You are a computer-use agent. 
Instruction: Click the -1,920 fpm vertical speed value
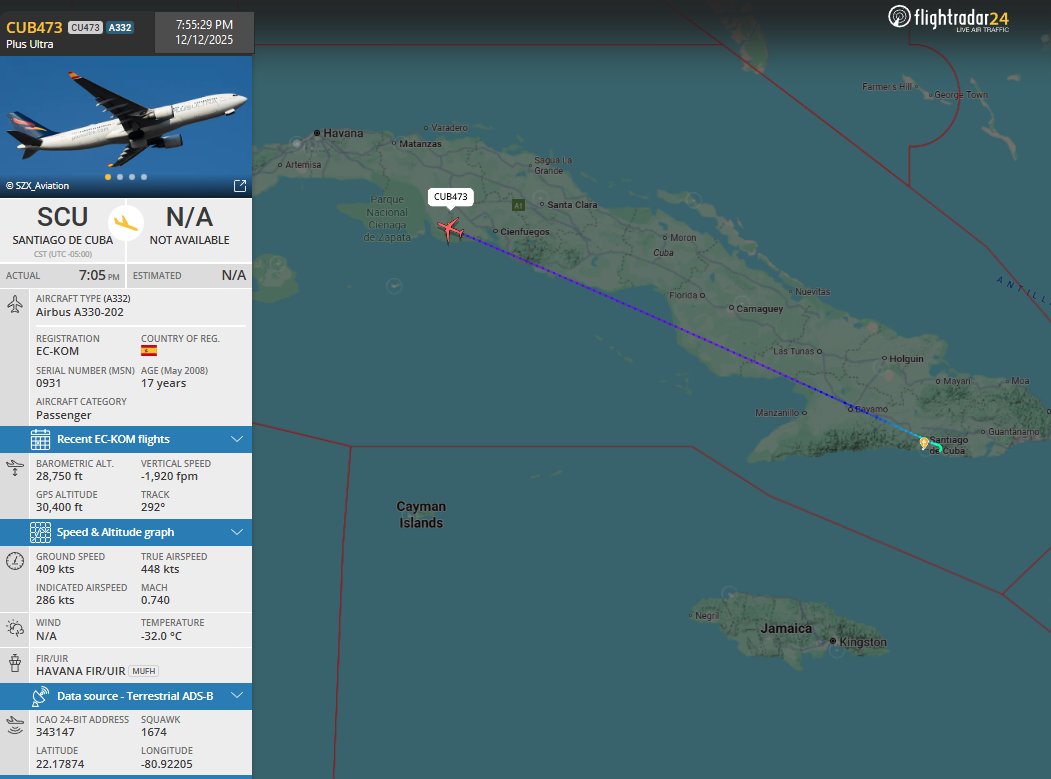click(x=170, y=477)
